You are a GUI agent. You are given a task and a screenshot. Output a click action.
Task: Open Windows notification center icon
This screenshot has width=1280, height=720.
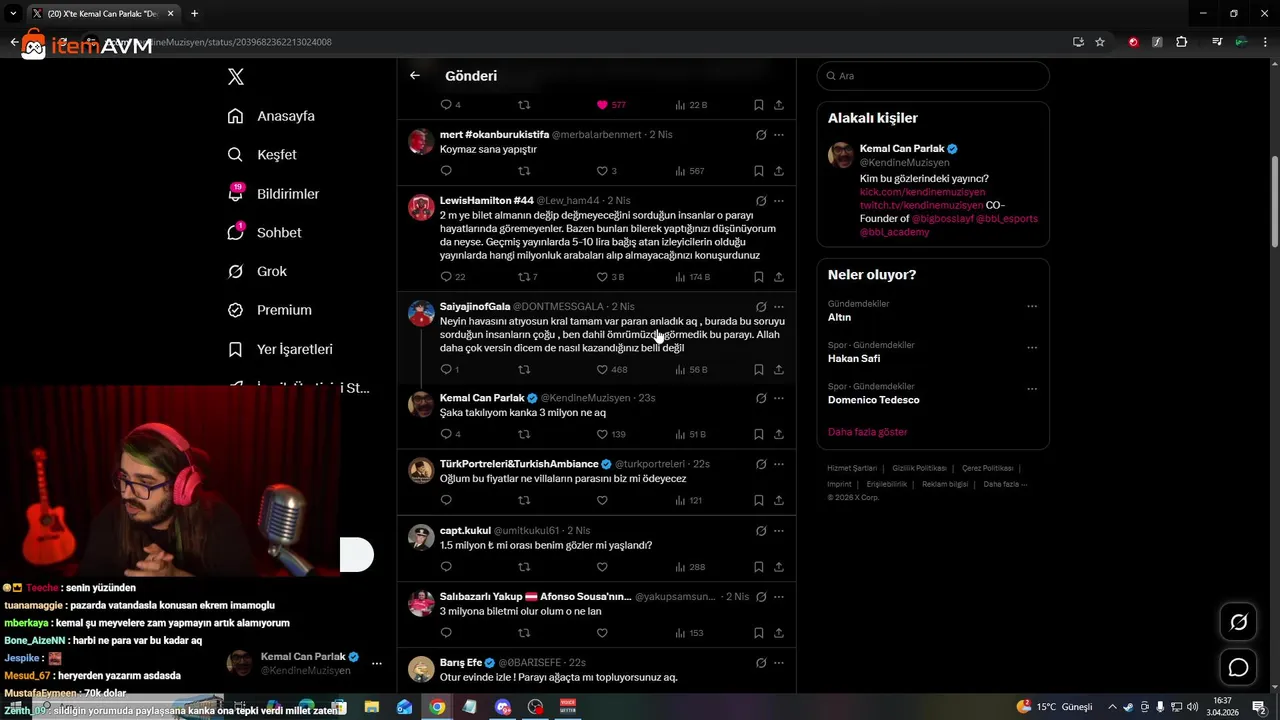pyautogui.click(x=1259, y=707)
